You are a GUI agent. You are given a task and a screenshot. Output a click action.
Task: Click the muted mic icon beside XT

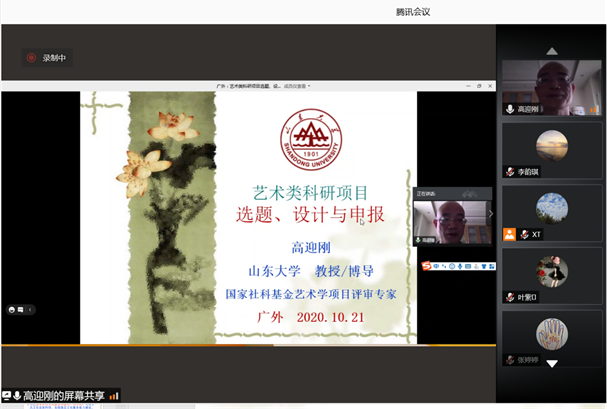[x=523, y=234]
